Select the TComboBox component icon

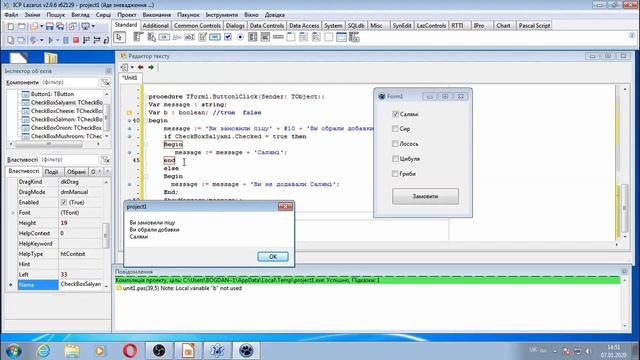[265, 37]
